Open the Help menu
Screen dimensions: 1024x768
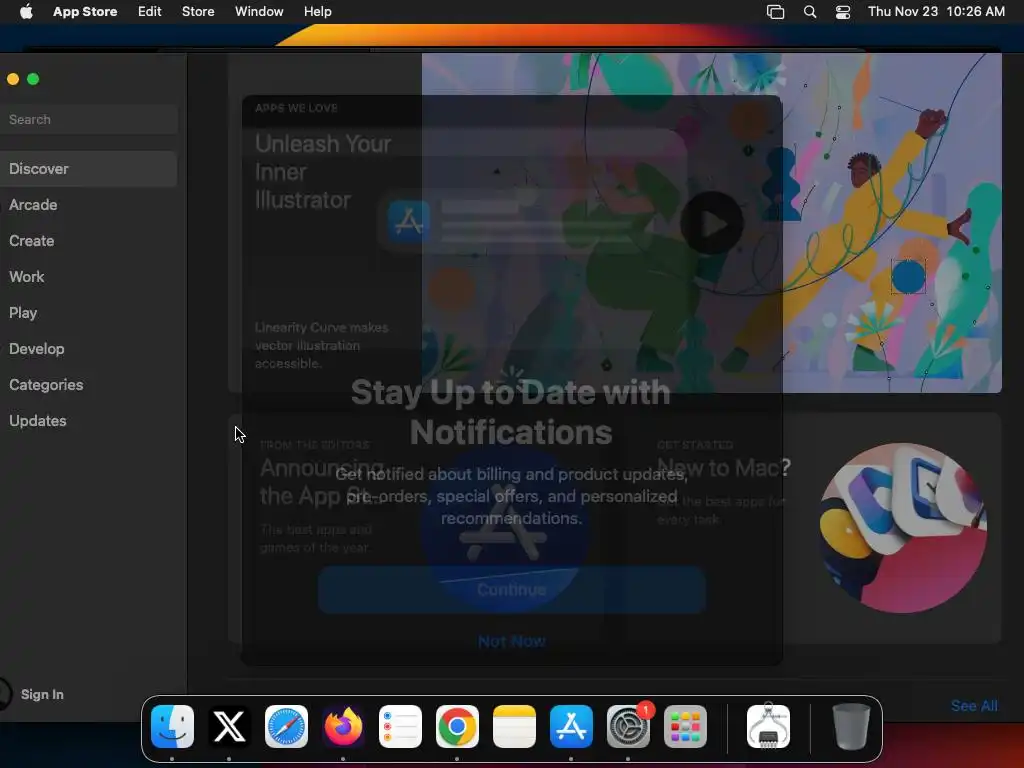click(317, 12)
